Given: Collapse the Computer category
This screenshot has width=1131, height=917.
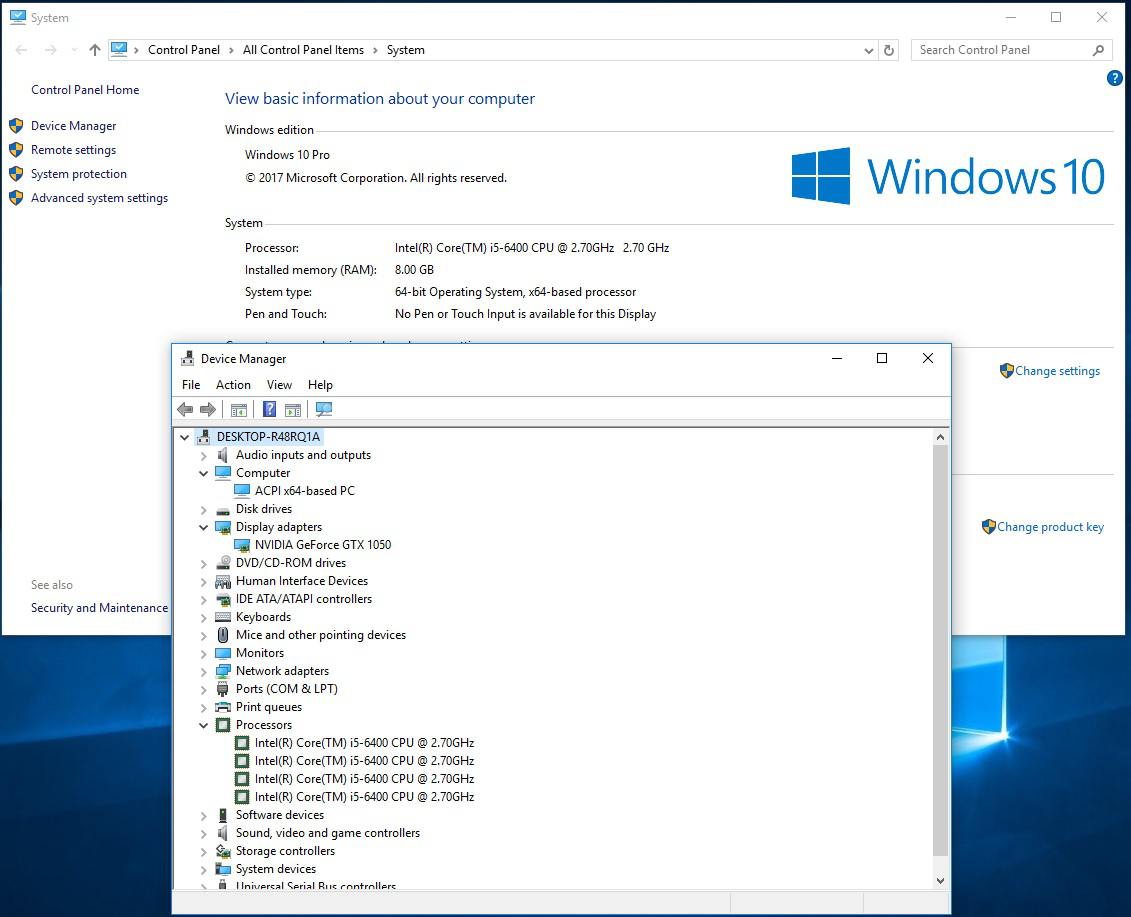Looking at the screenshot, I should [x=203, y=473].
